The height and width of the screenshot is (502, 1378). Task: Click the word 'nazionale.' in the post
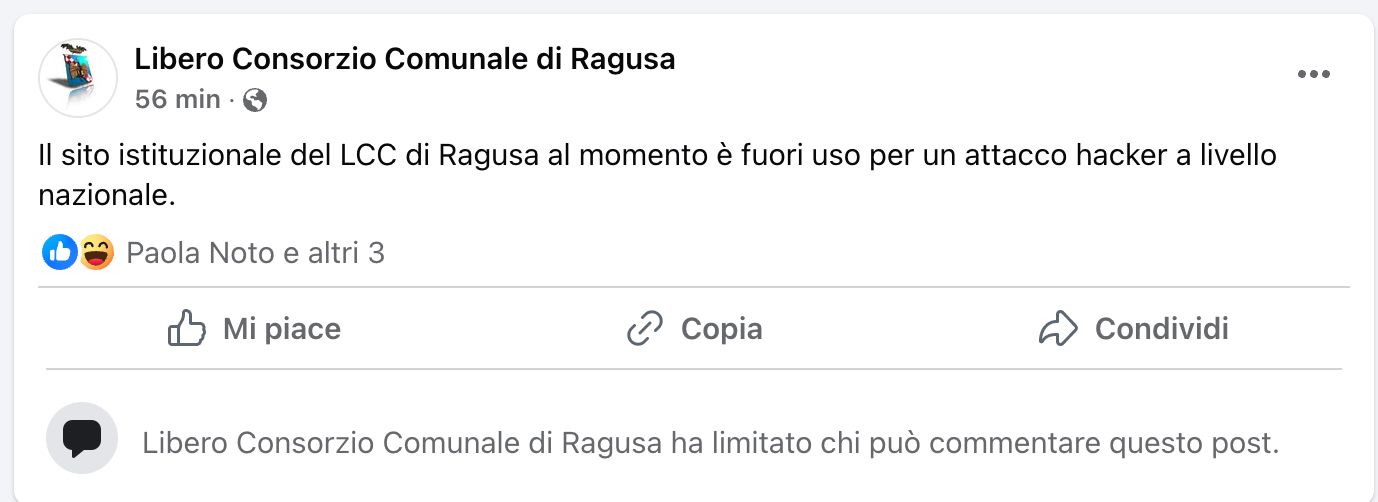point(107,196)
